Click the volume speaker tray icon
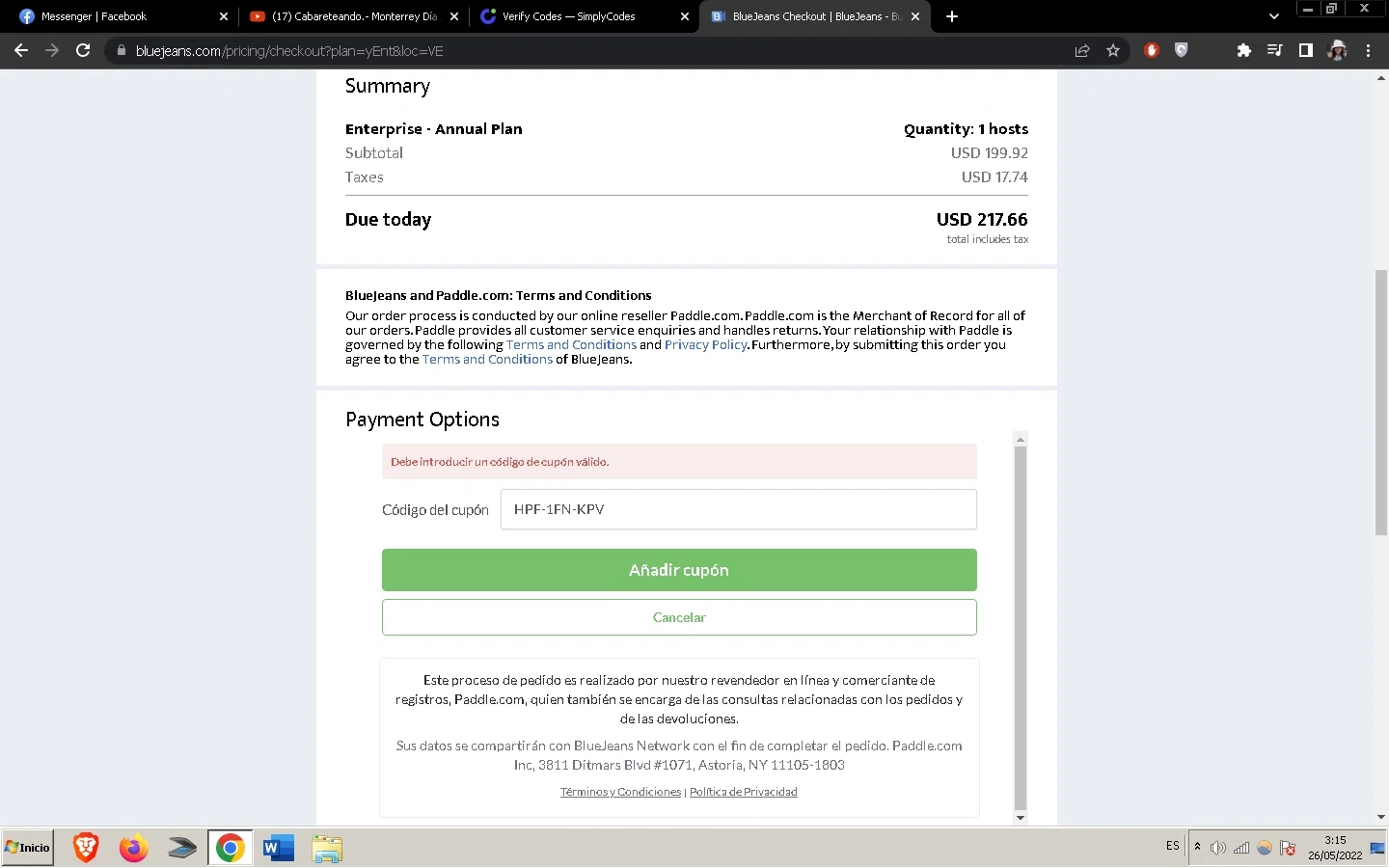This screenshot has width=1389, height=868. [x=1218, y=848]
